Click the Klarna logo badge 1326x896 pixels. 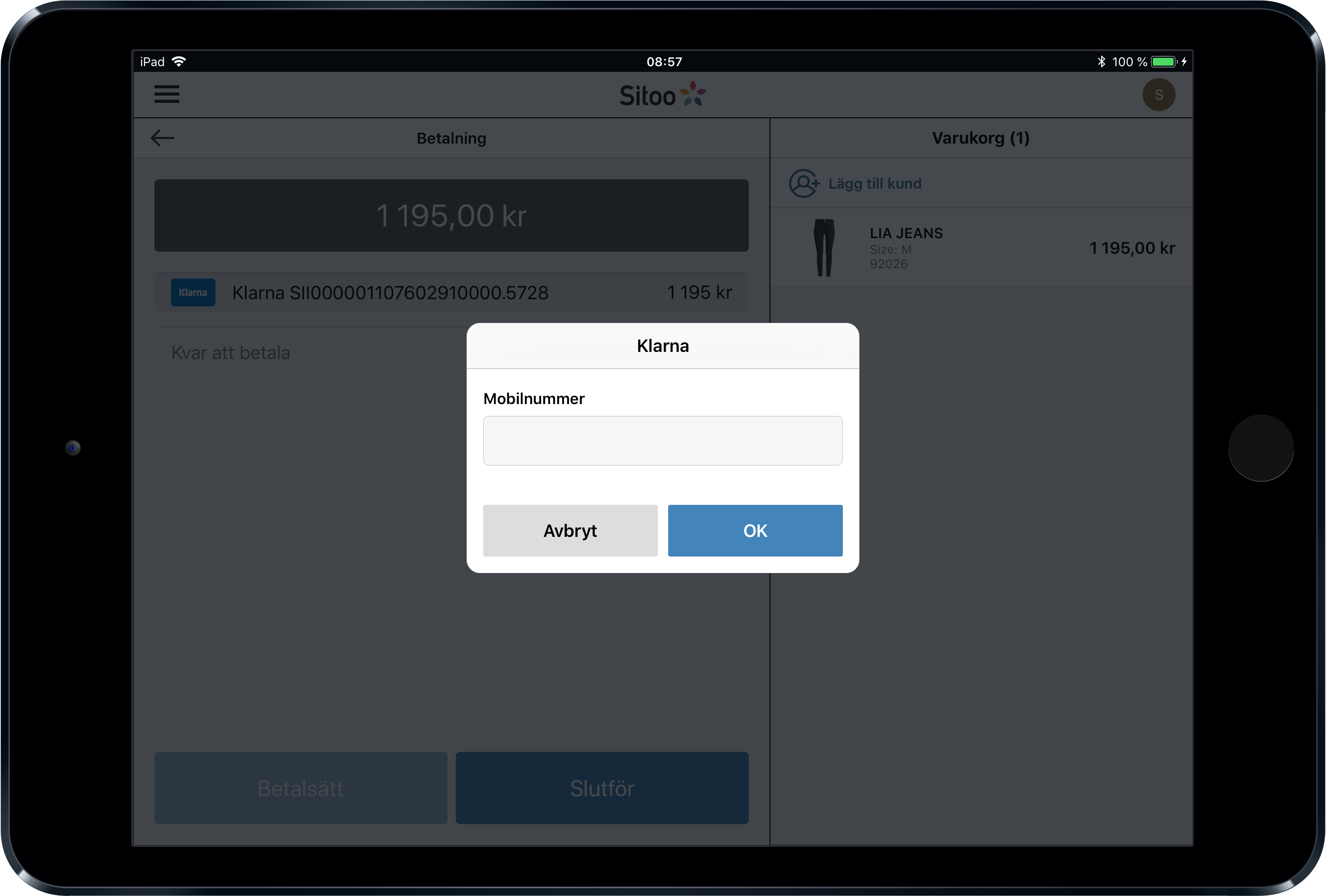coord(193,293)
